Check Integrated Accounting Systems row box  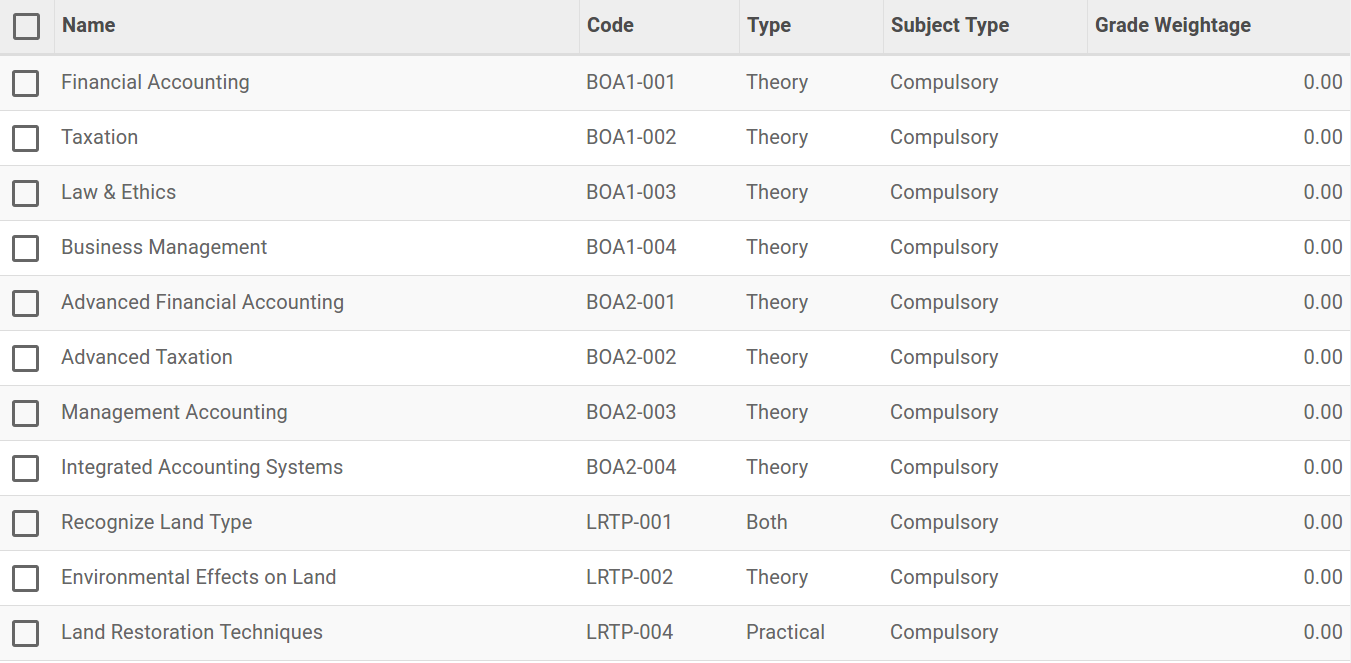click(x=26, y=468)
